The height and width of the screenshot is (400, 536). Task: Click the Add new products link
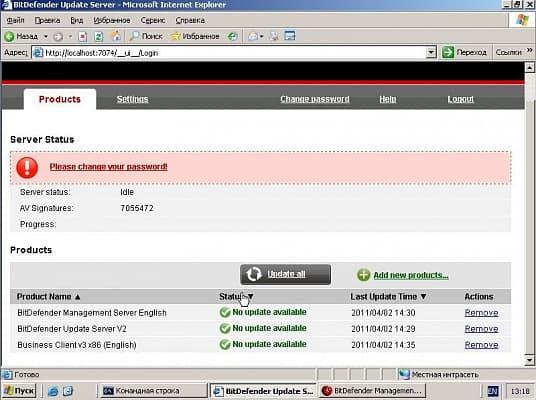411,275
